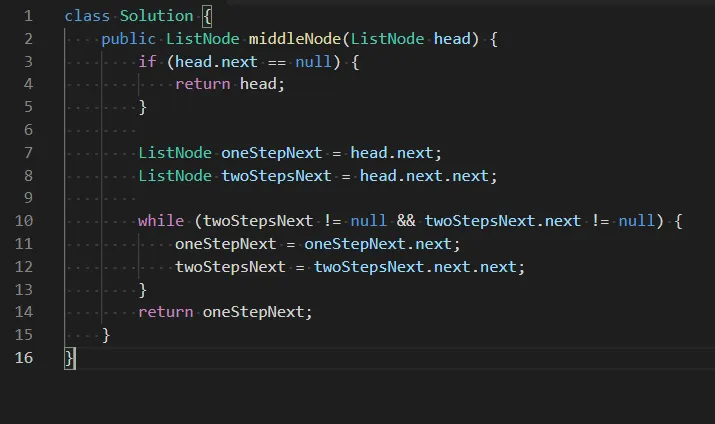Click the 'class' keyword on line 1
Screen dimensions: 715x424
(87, 16)
